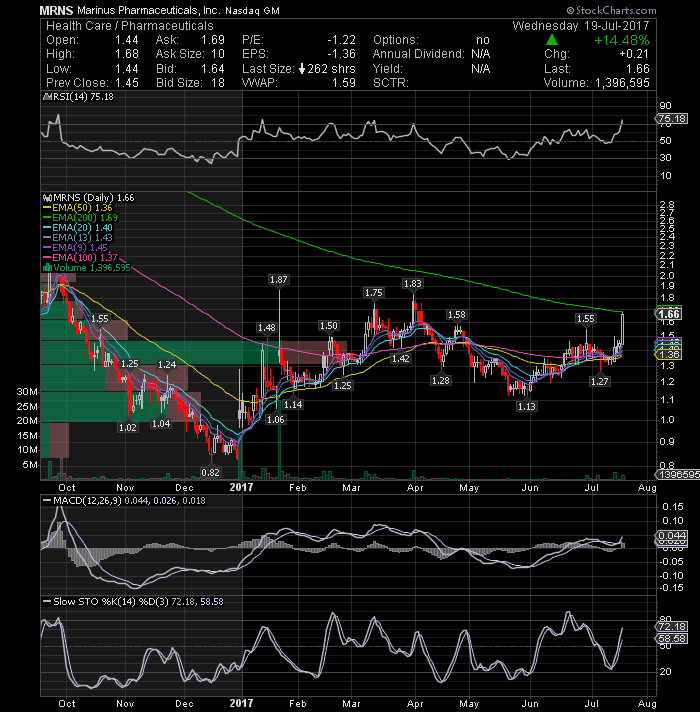
Task: Click the 1.87 price peak label
Action: pos(278,280)
